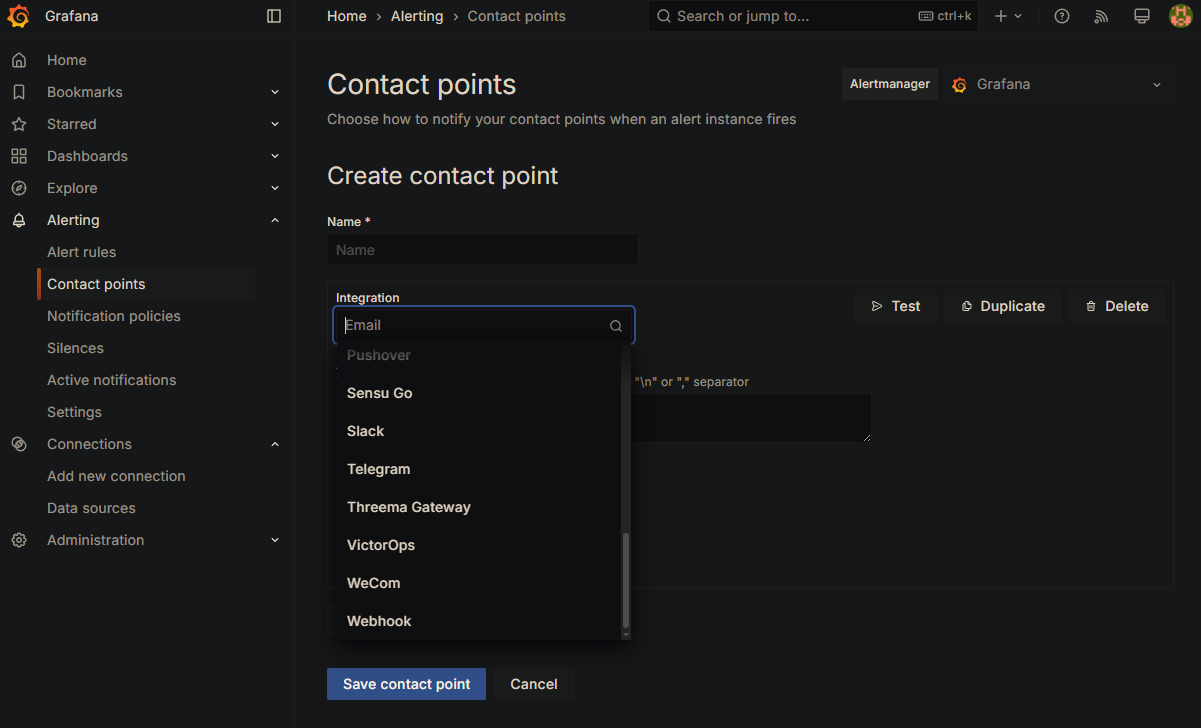
Task: Click the Search or jump to box
Action: point(814,16)
